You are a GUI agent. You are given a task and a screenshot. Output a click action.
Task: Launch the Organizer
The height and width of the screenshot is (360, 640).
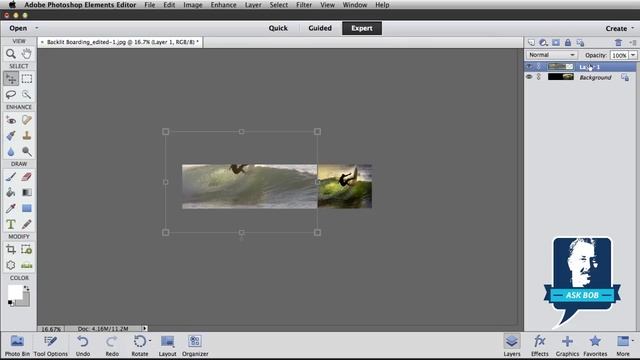(195, 345)
